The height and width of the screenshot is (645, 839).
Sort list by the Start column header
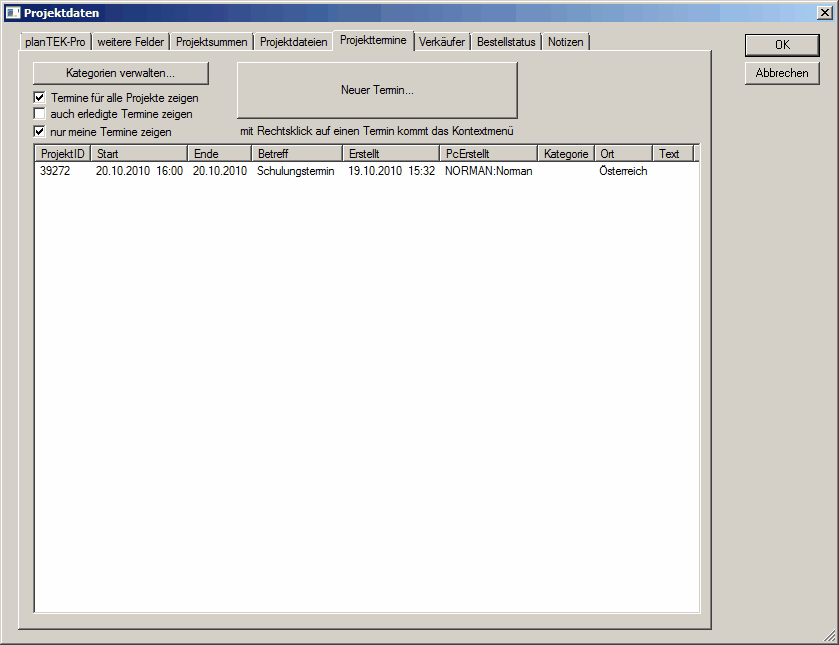pyautogui.click(x=138, y=154)
